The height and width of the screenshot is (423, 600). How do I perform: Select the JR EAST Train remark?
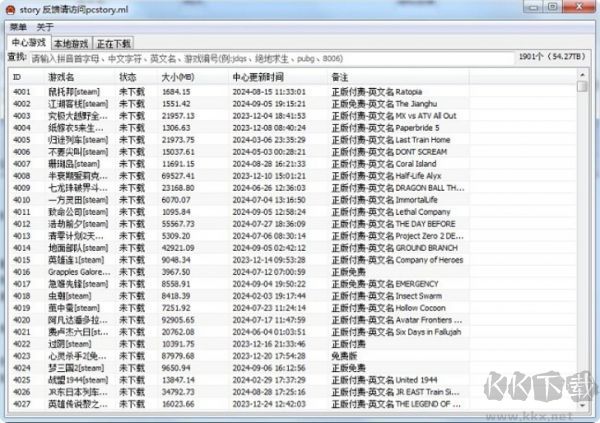tap(395, 392)
